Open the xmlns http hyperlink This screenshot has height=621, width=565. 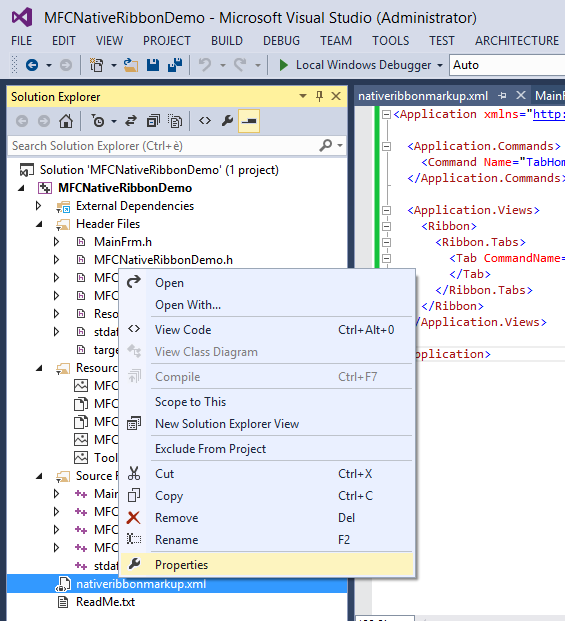click(549, 114)
